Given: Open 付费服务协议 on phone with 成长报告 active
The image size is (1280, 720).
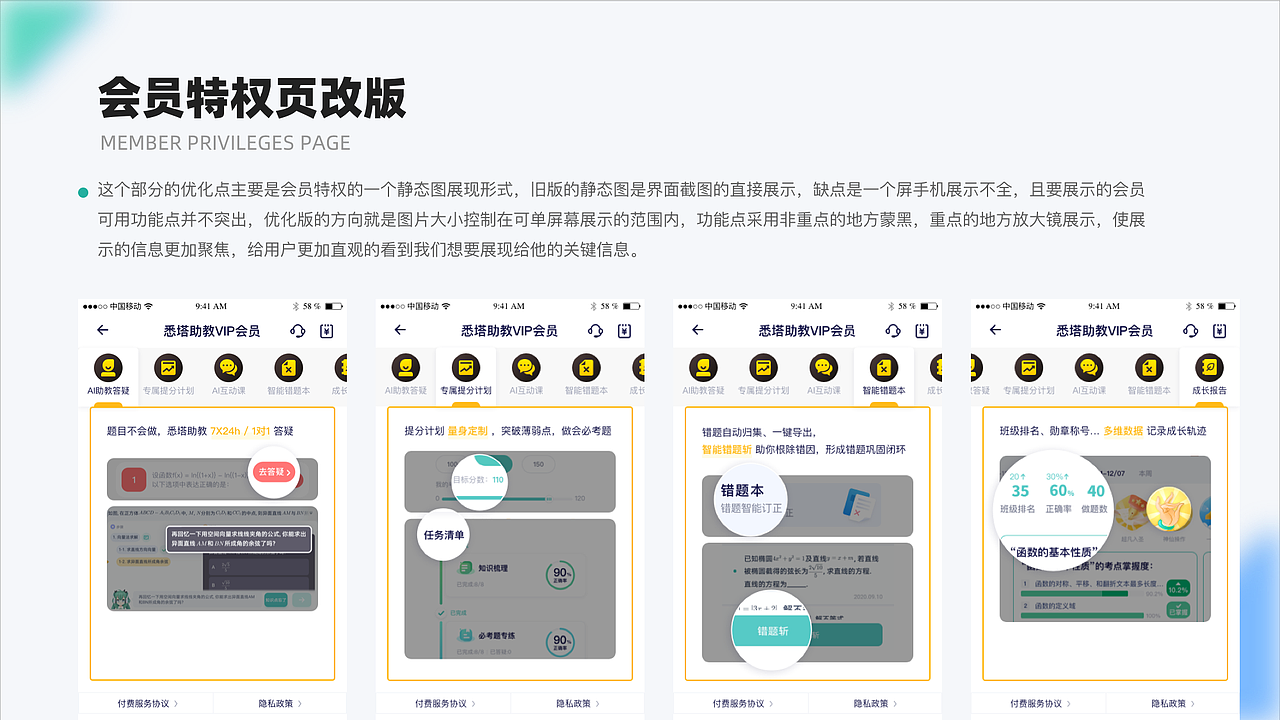Looking at the screenshot, I should coord(1039,704).
